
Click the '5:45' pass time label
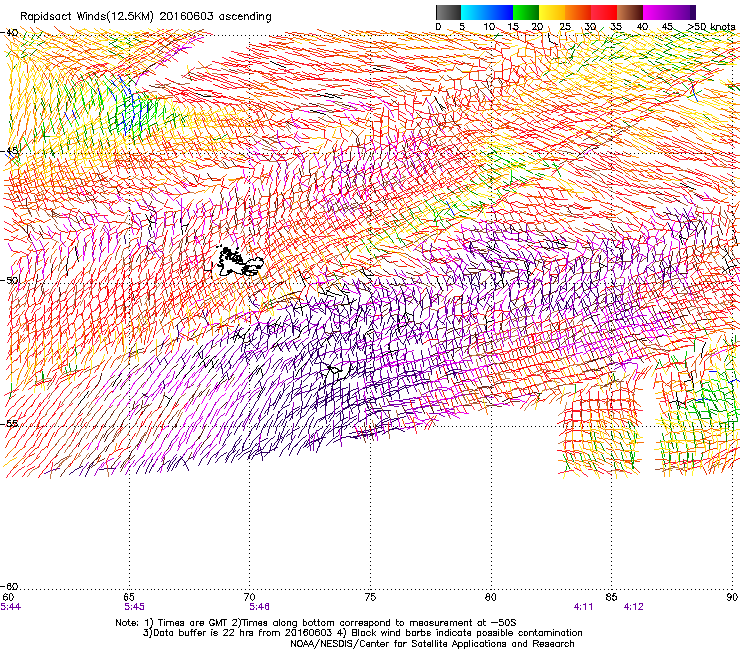(x=135, y=607)
